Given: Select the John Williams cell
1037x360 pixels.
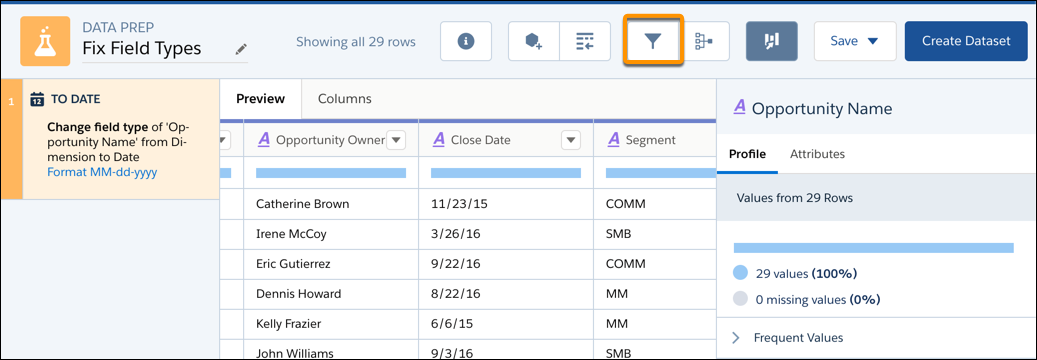Looking at the screenshot, I should click(x=331, y=350).
